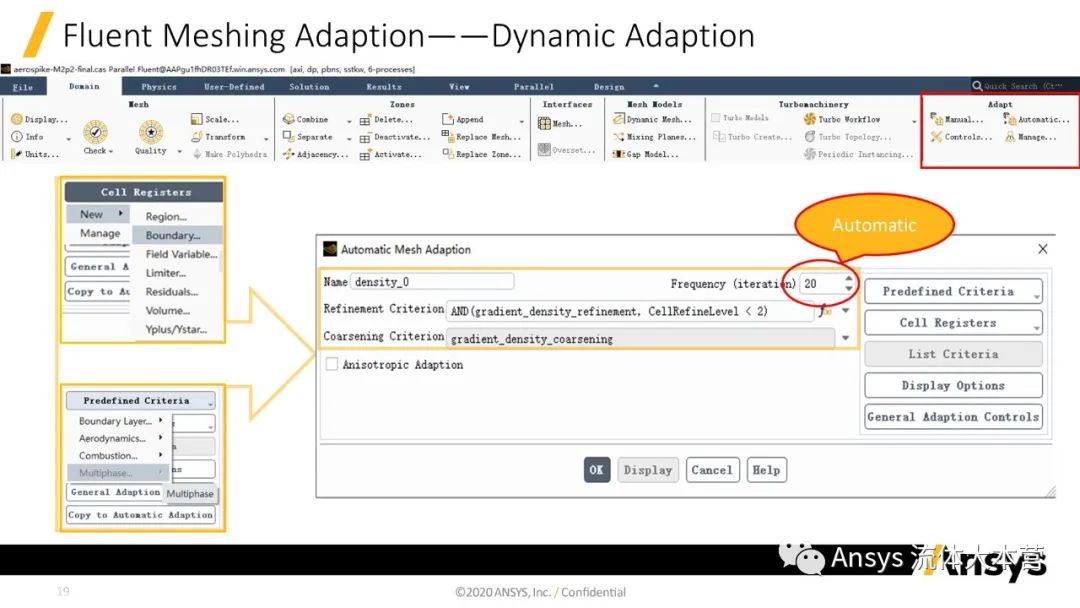Open Display Options

[953, 386]
